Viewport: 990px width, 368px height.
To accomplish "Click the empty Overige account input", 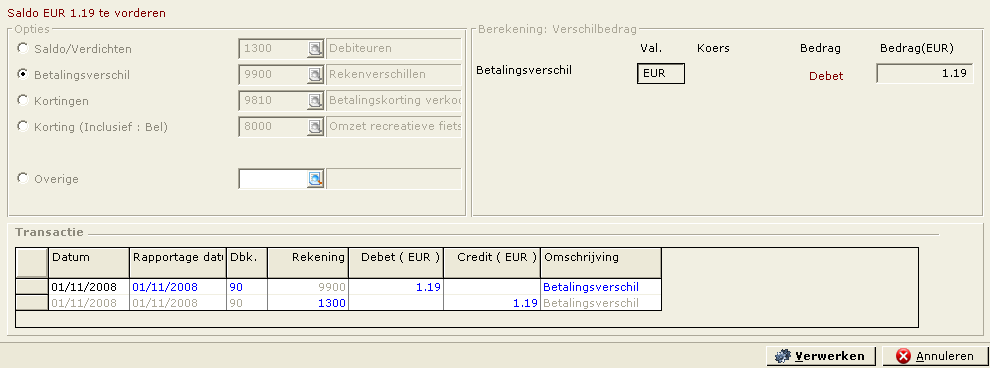I will point(273,179).
